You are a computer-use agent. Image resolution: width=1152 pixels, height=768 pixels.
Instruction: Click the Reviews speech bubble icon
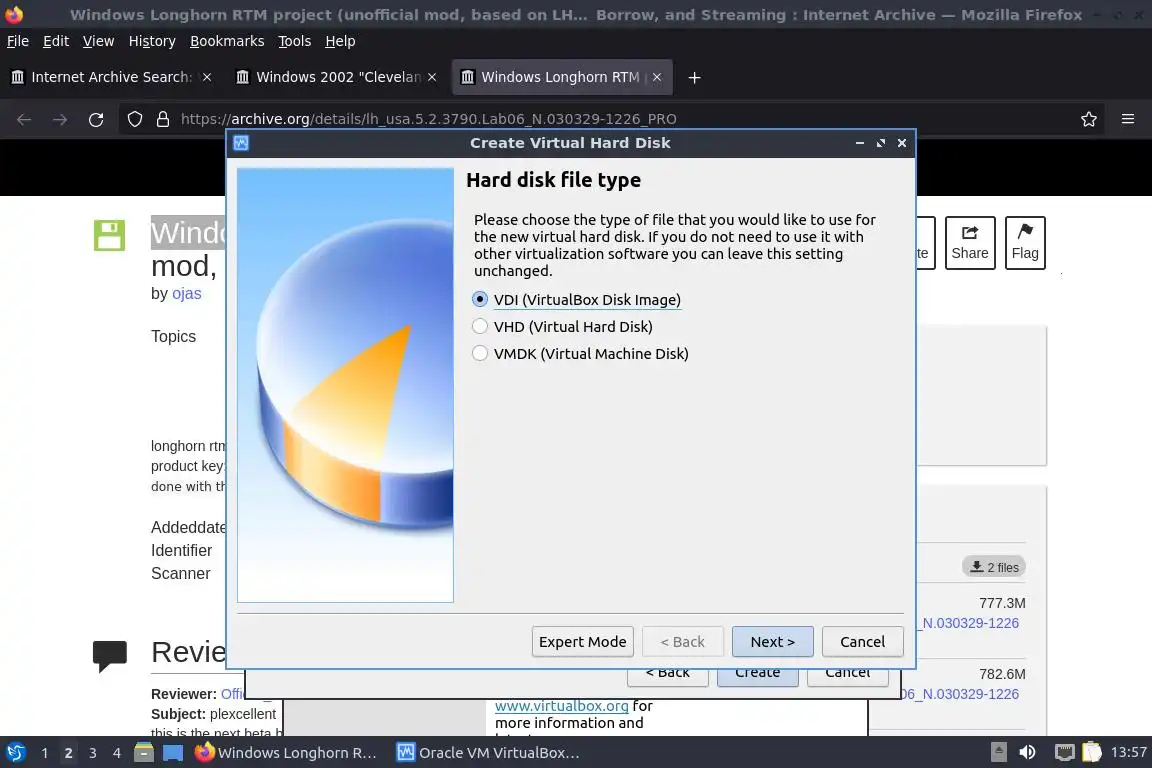110,655
